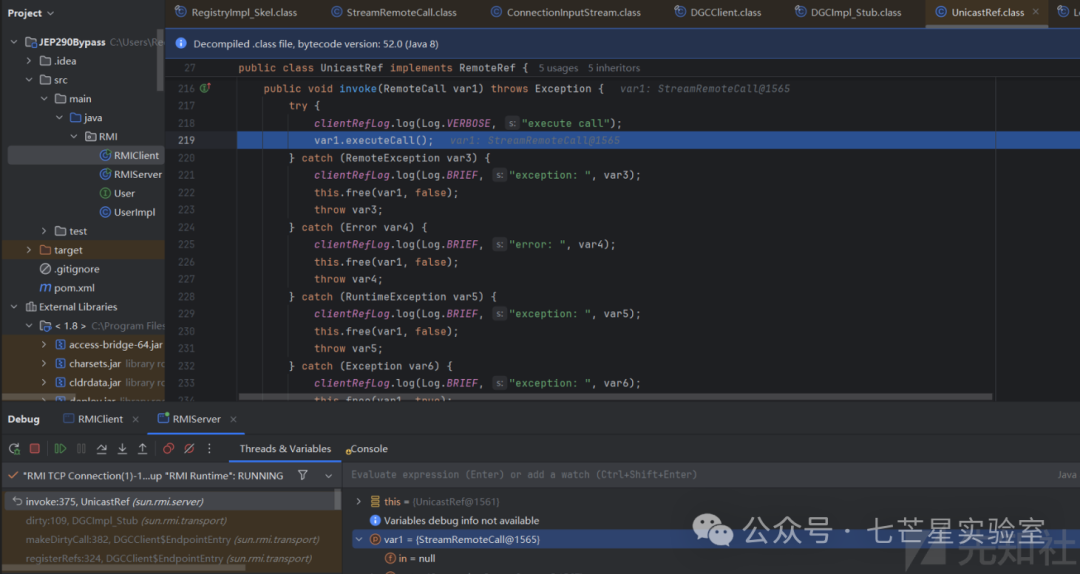The width and height of the screenshot is (1080, 574).
Task: Open the Console tab
Action: tap(367, 449)
